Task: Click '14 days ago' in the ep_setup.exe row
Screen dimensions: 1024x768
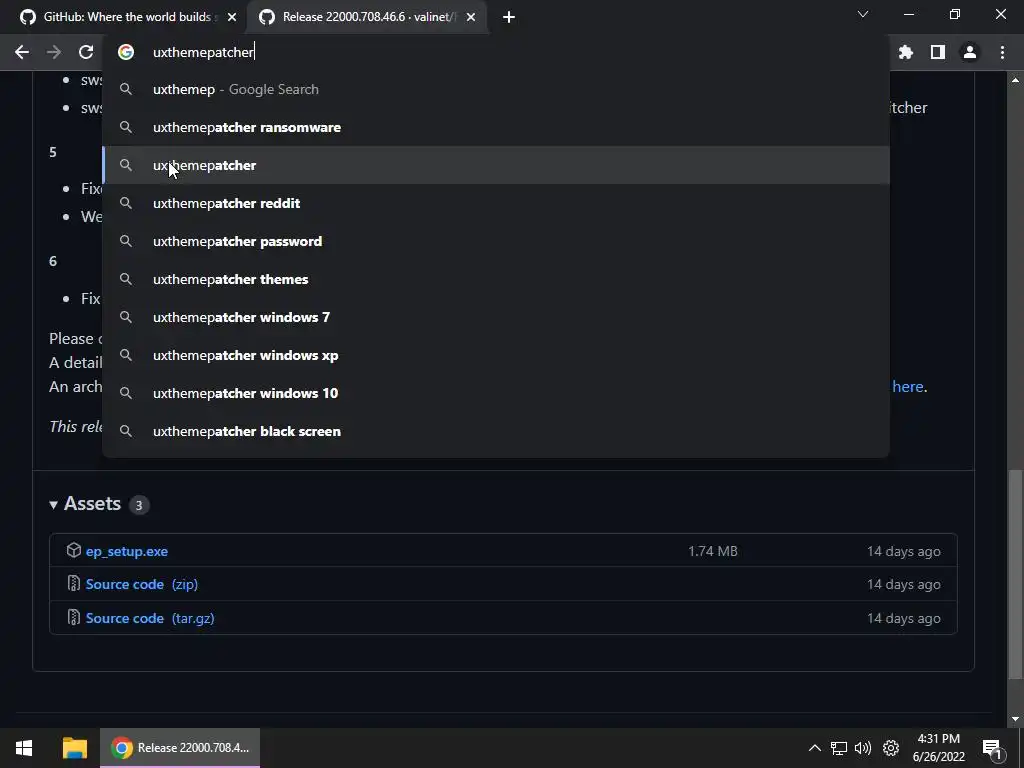Action: (904, 551)
